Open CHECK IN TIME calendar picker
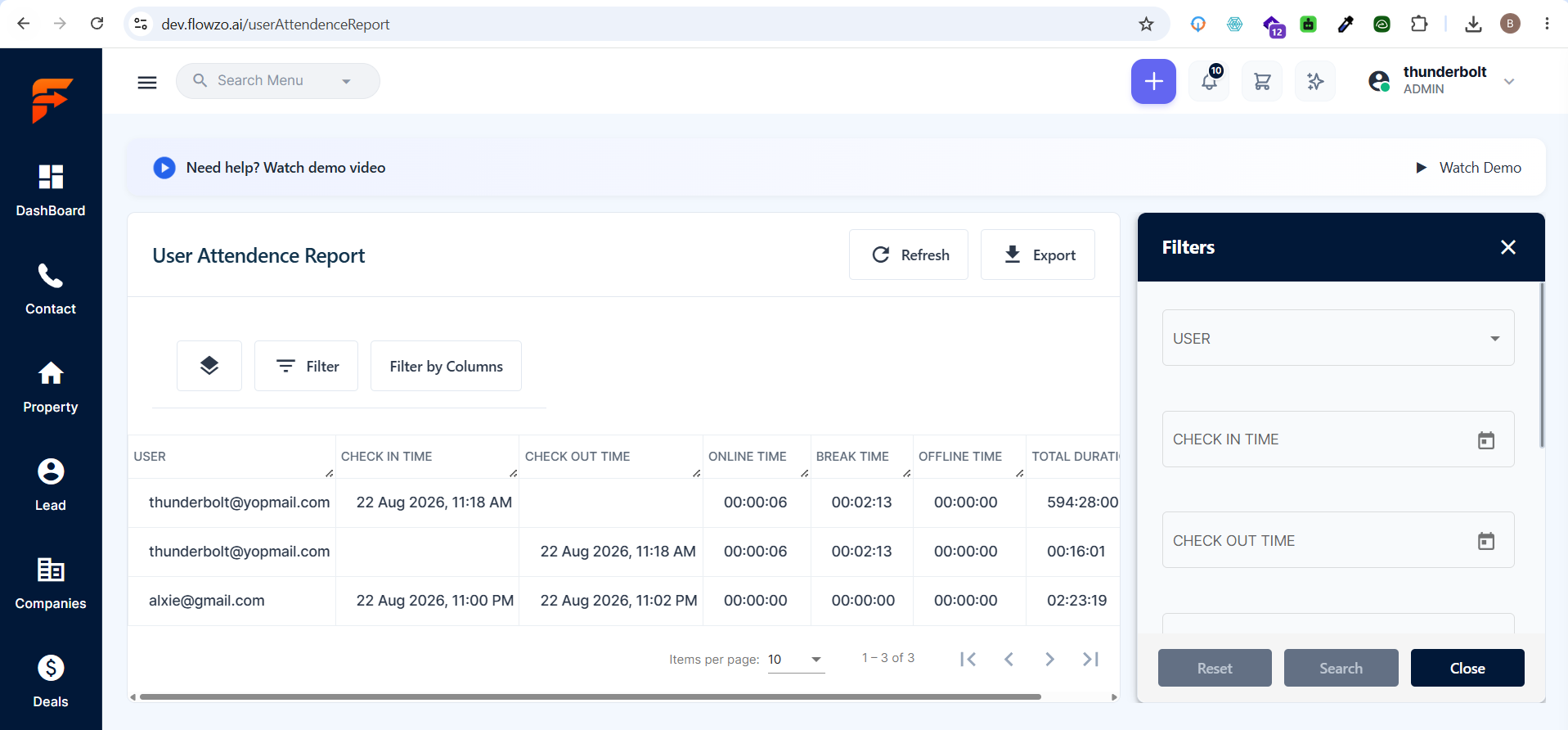 pos(1486,440)
